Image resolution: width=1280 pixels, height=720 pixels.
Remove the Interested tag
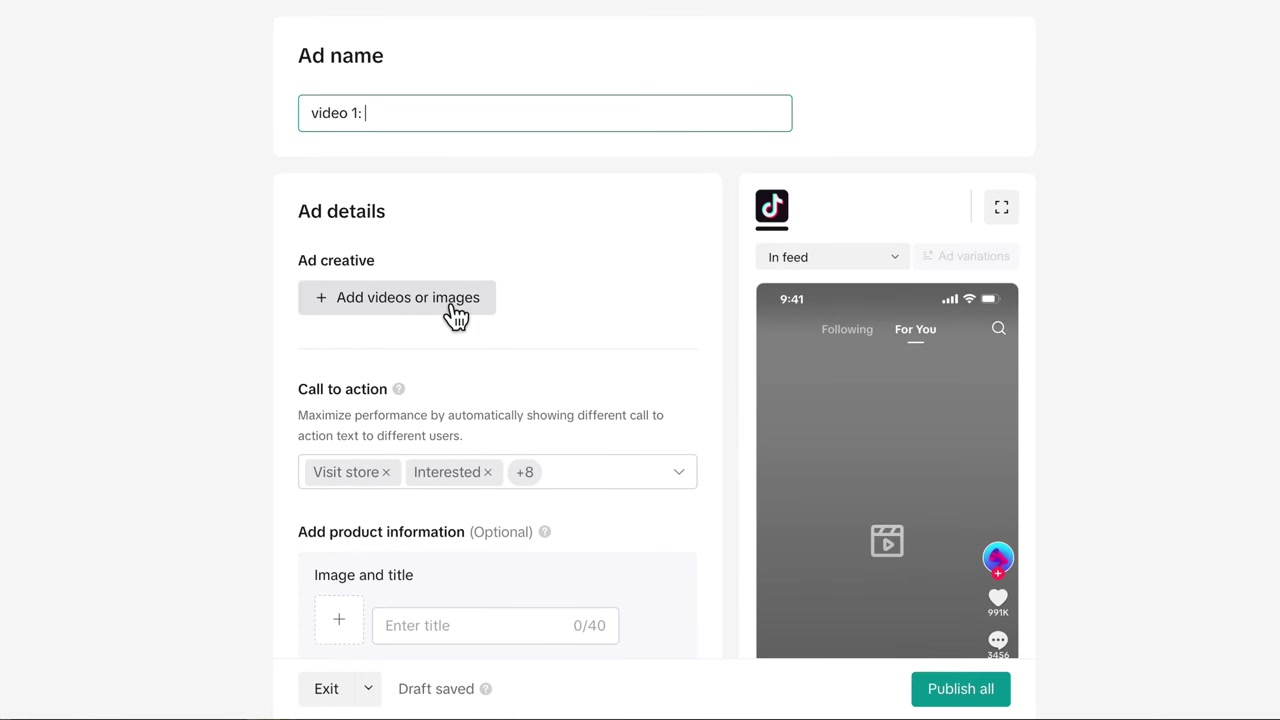pyautogui.click(x=488, y=472)
